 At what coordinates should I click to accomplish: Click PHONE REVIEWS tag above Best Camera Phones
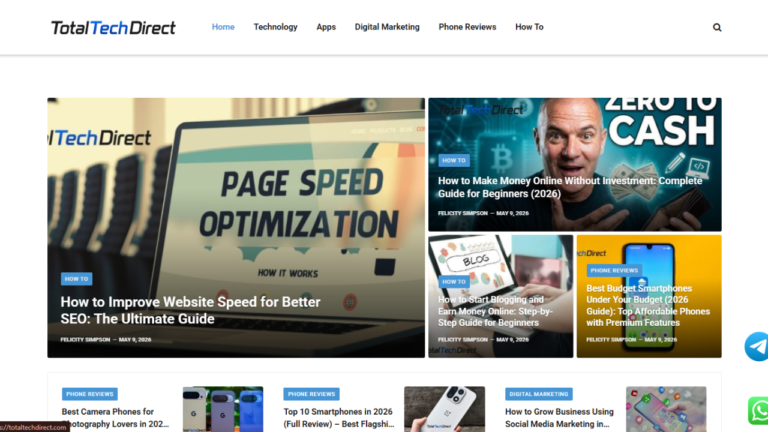pos(90,394)
